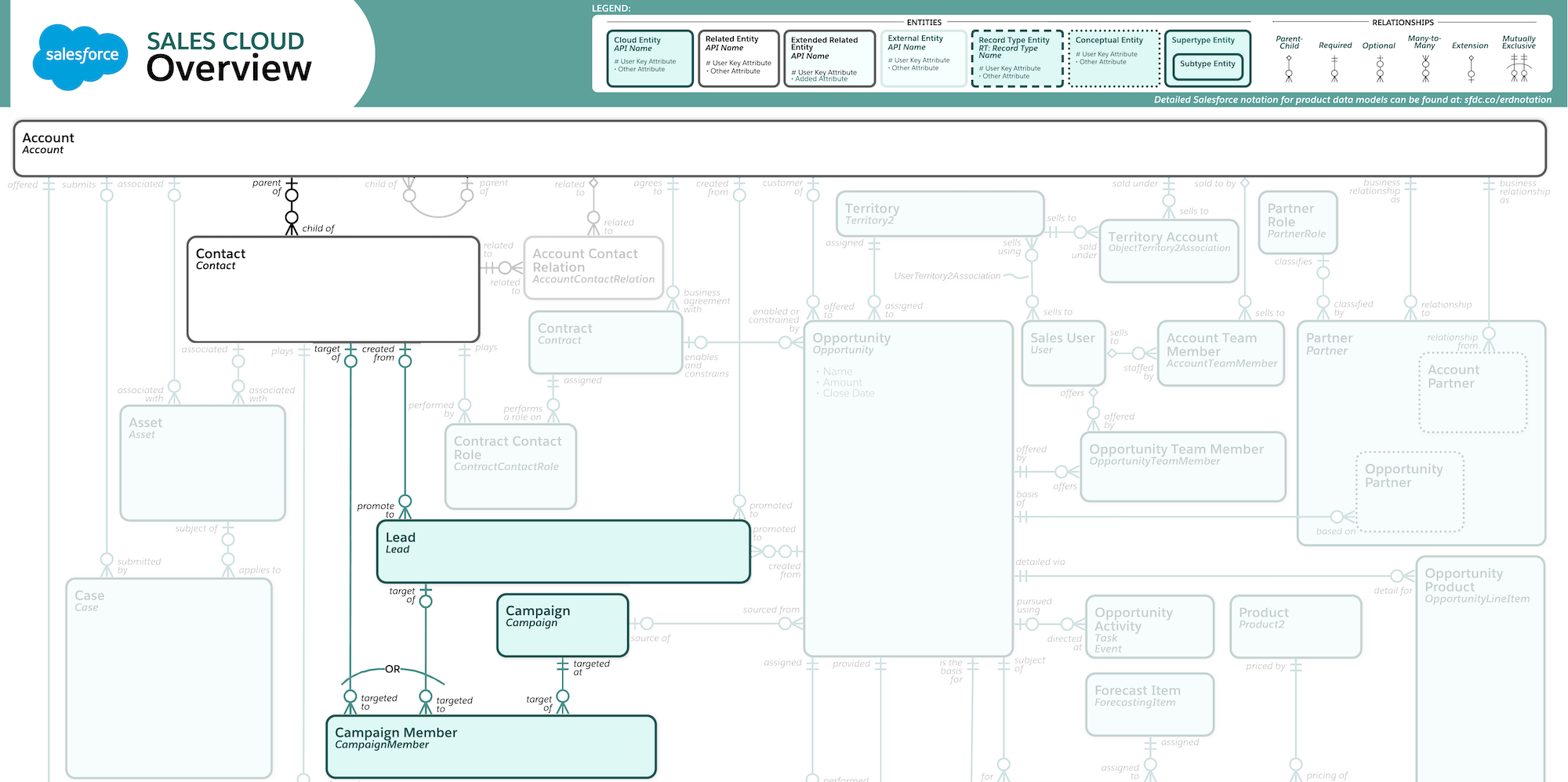Click the Close Date attribute in Opportunity
Viewport: 1568px width, 782px height.
pos(848,394)
